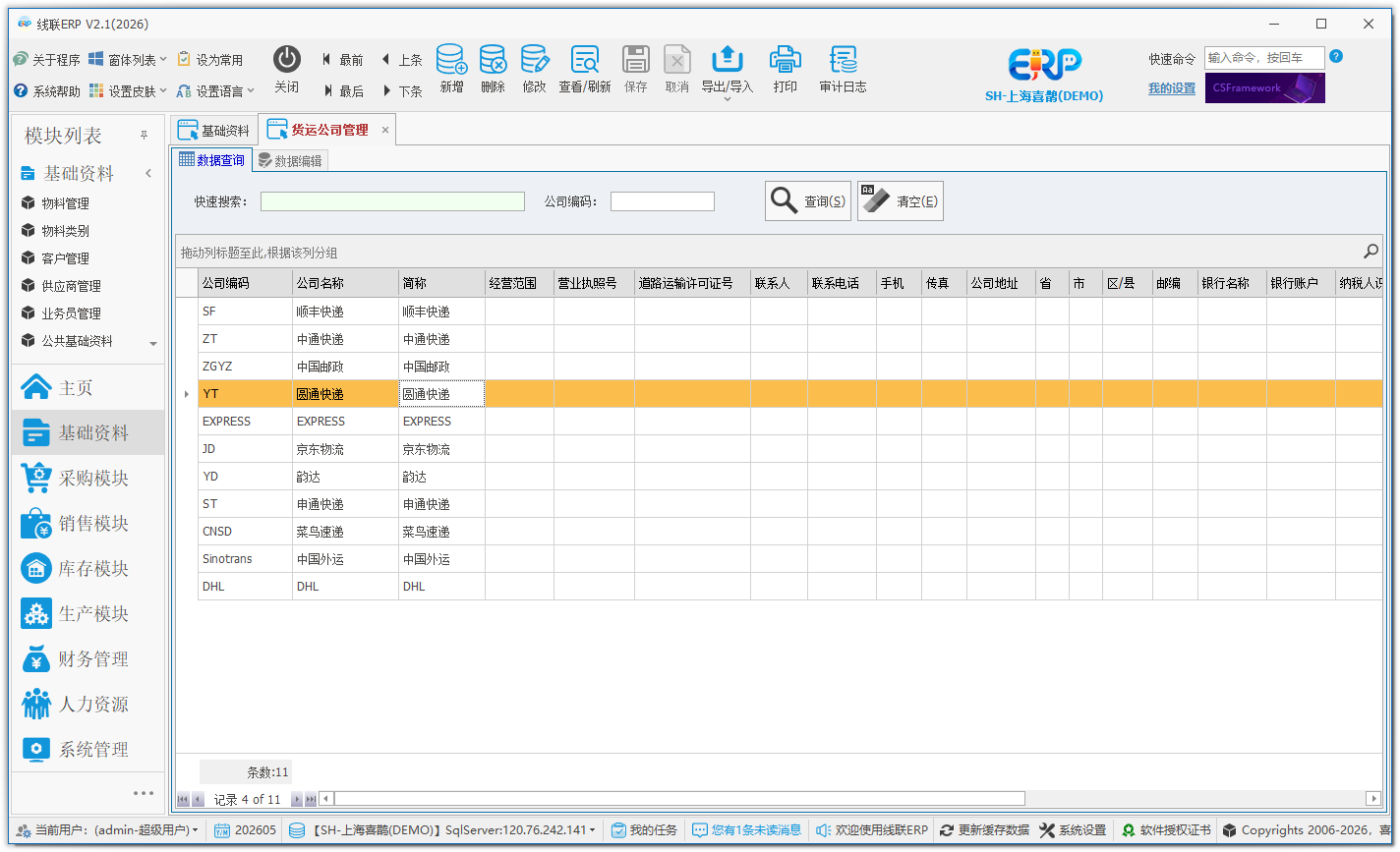The width and height of the screenshot is (1400, 852).
Task: Open 客户管理 in the sidebar
Action: coord(66,258)
